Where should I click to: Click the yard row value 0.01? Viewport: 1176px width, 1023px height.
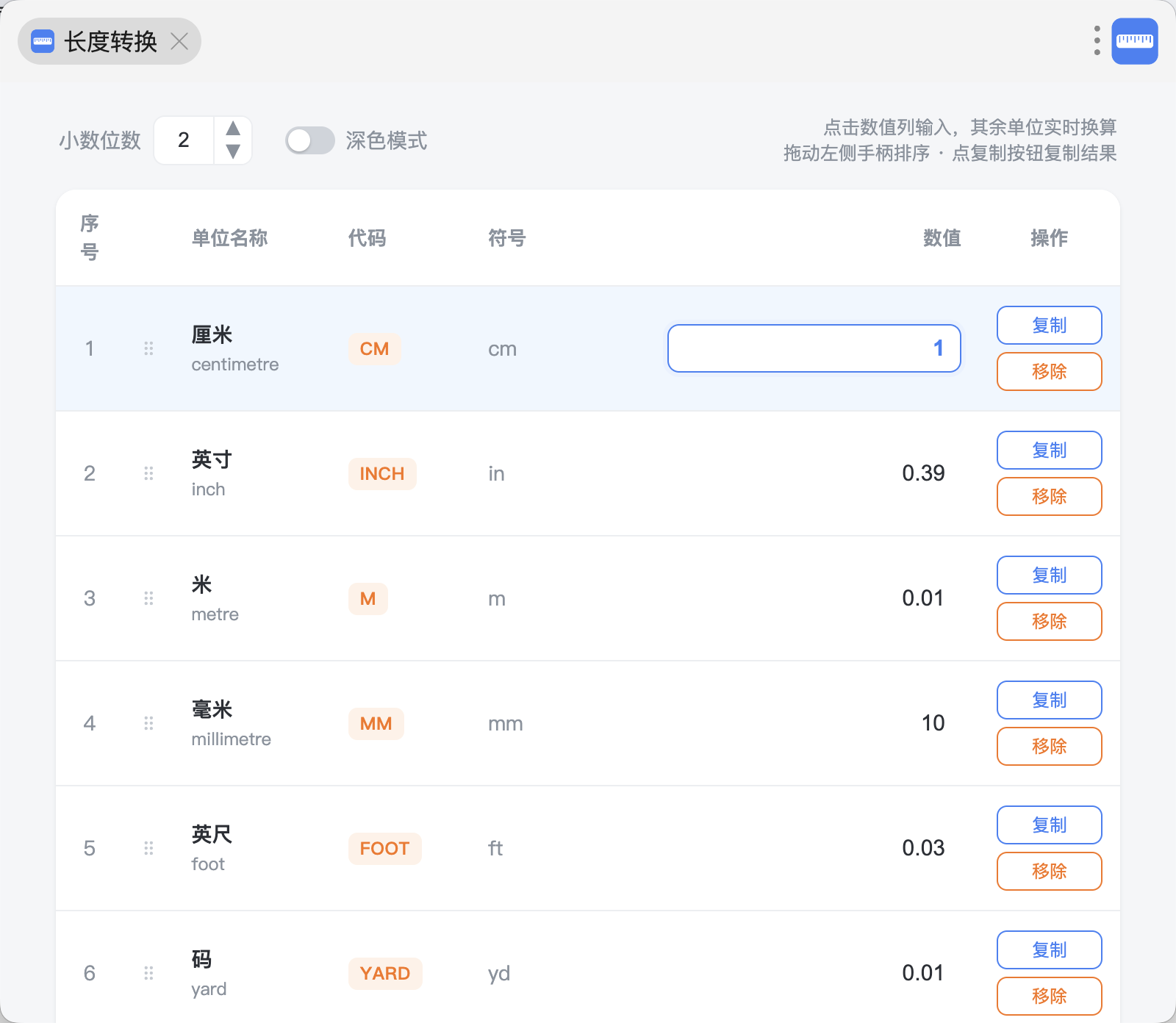[923, 973]
